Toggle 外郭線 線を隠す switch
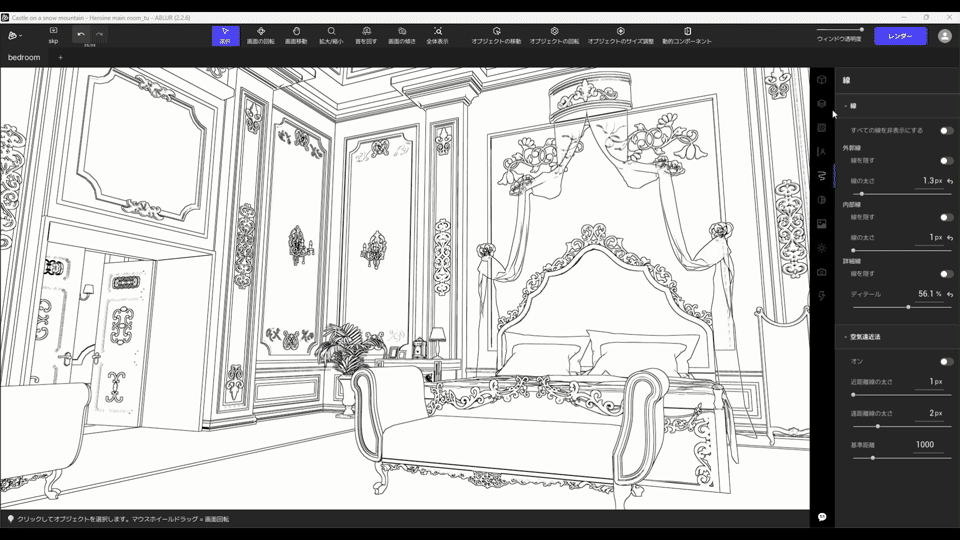The width and height of the screenshot is (960, 540). click(x=946, y=160)
